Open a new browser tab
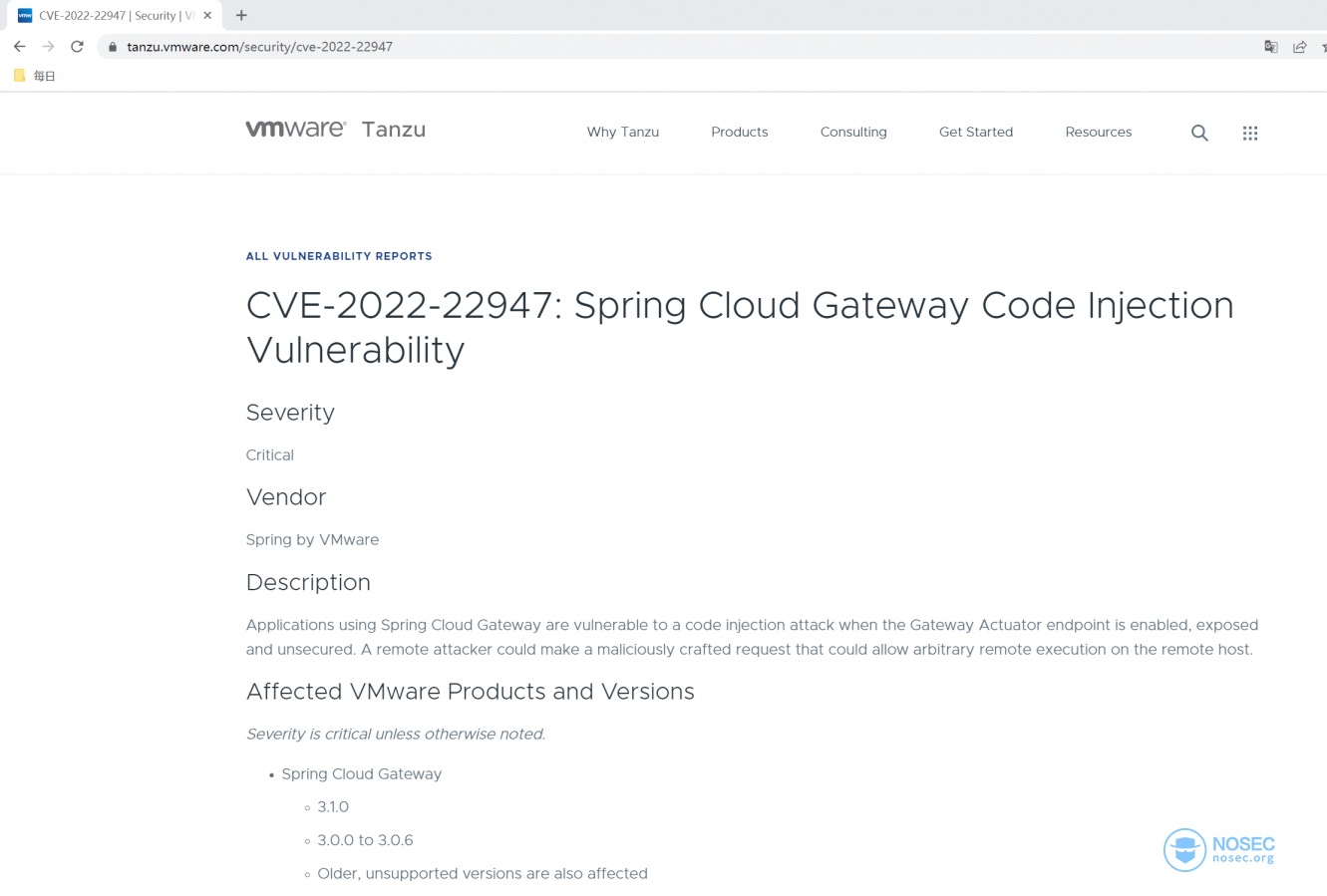The width and height of the screenshot is (1327, 896). 240,15
